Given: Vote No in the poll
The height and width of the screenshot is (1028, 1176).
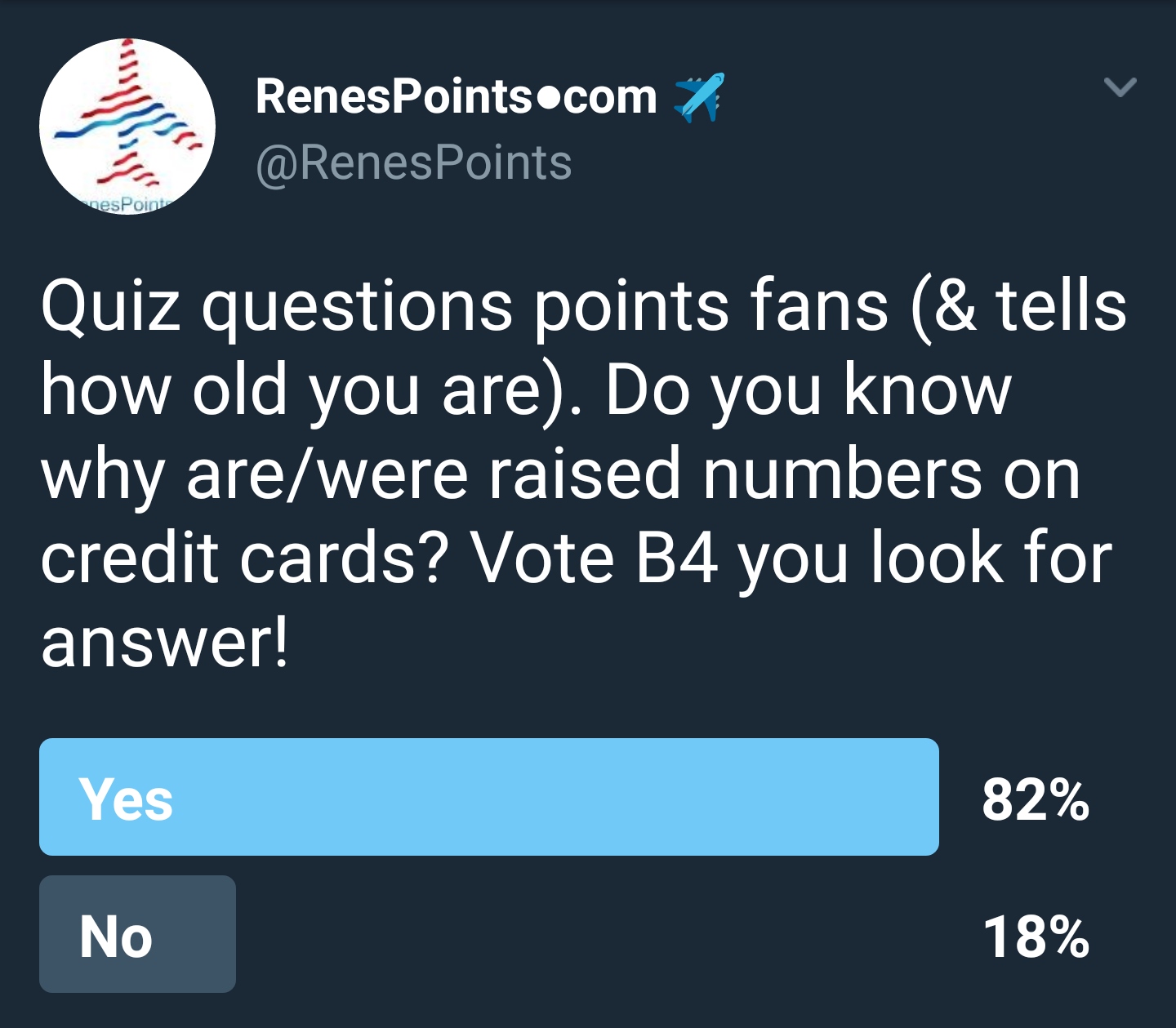Looking at the screenshot, I should [x=137, y=934].
